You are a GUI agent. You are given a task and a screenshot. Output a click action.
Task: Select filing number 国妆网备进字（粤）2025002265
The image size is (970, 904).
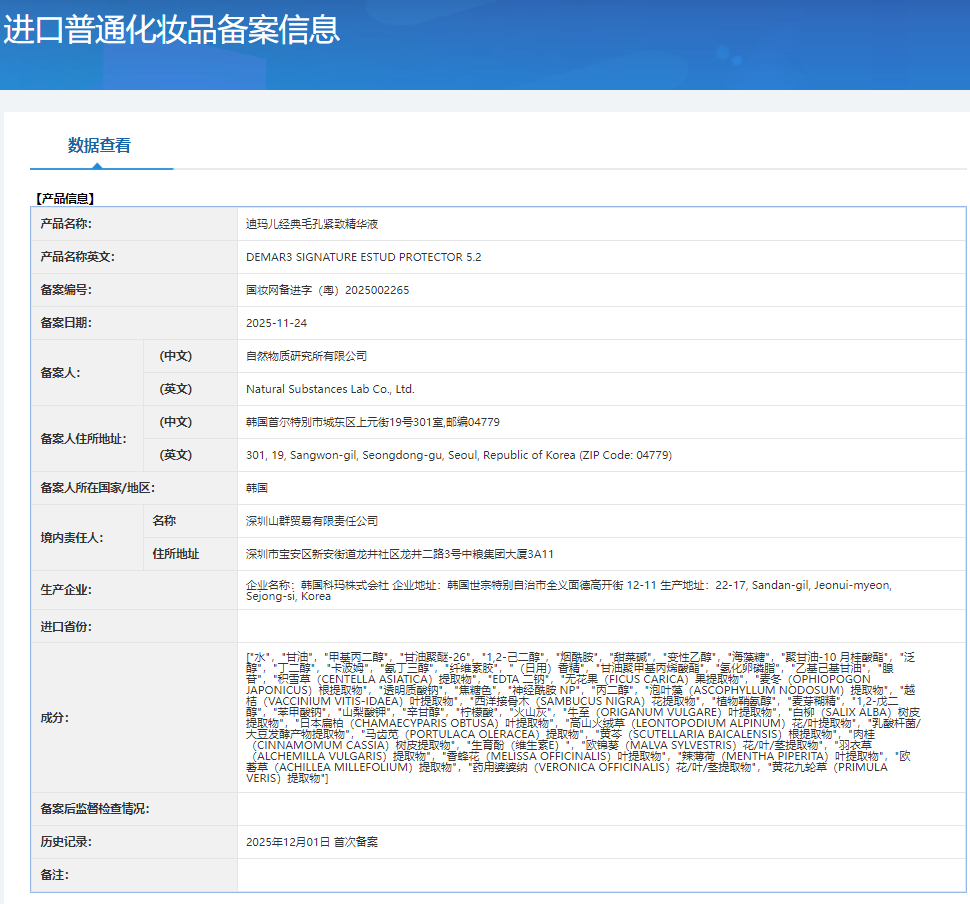coord(327,290)
